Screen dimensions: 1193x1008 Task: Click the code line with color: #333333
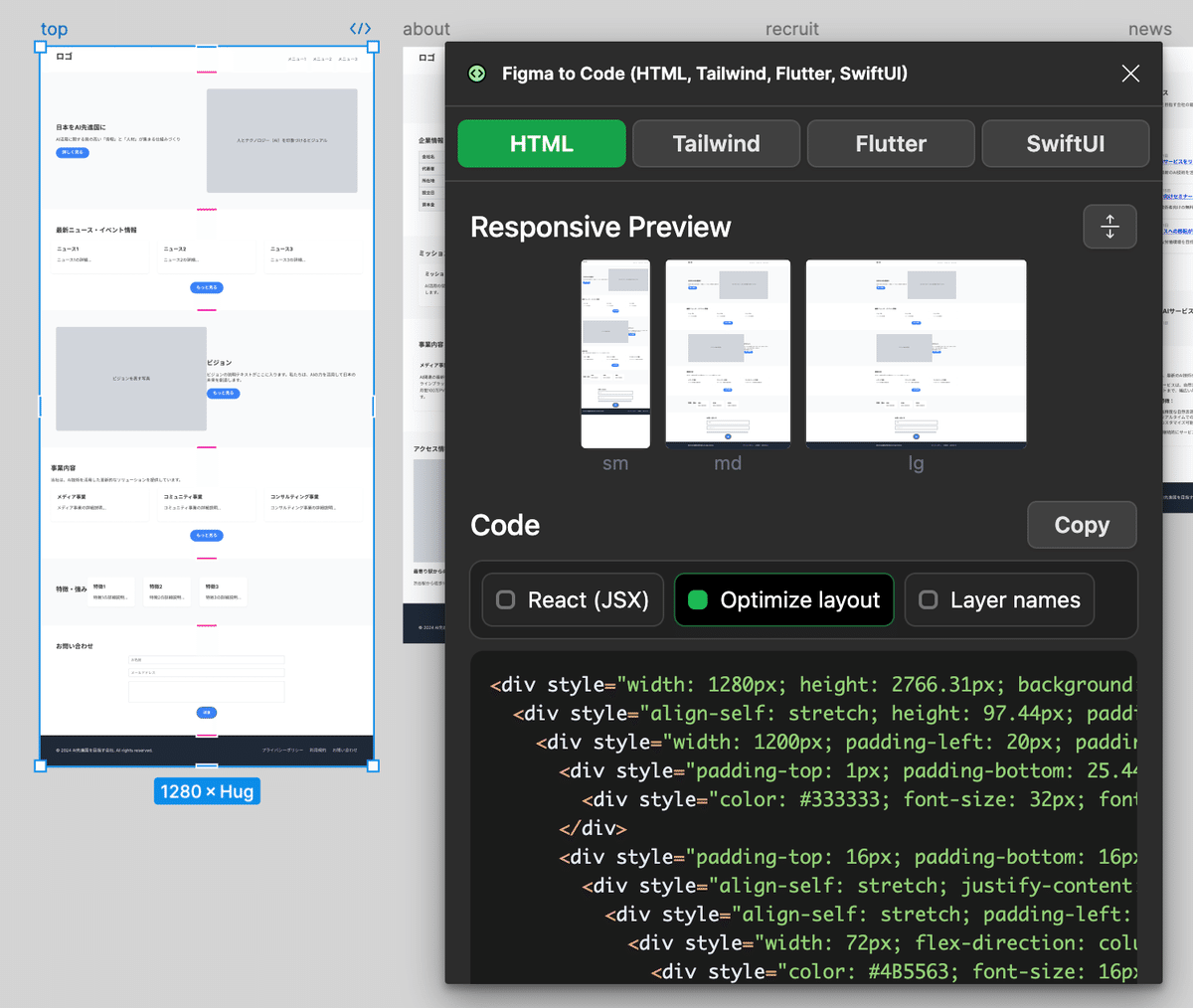coord(859,799)
